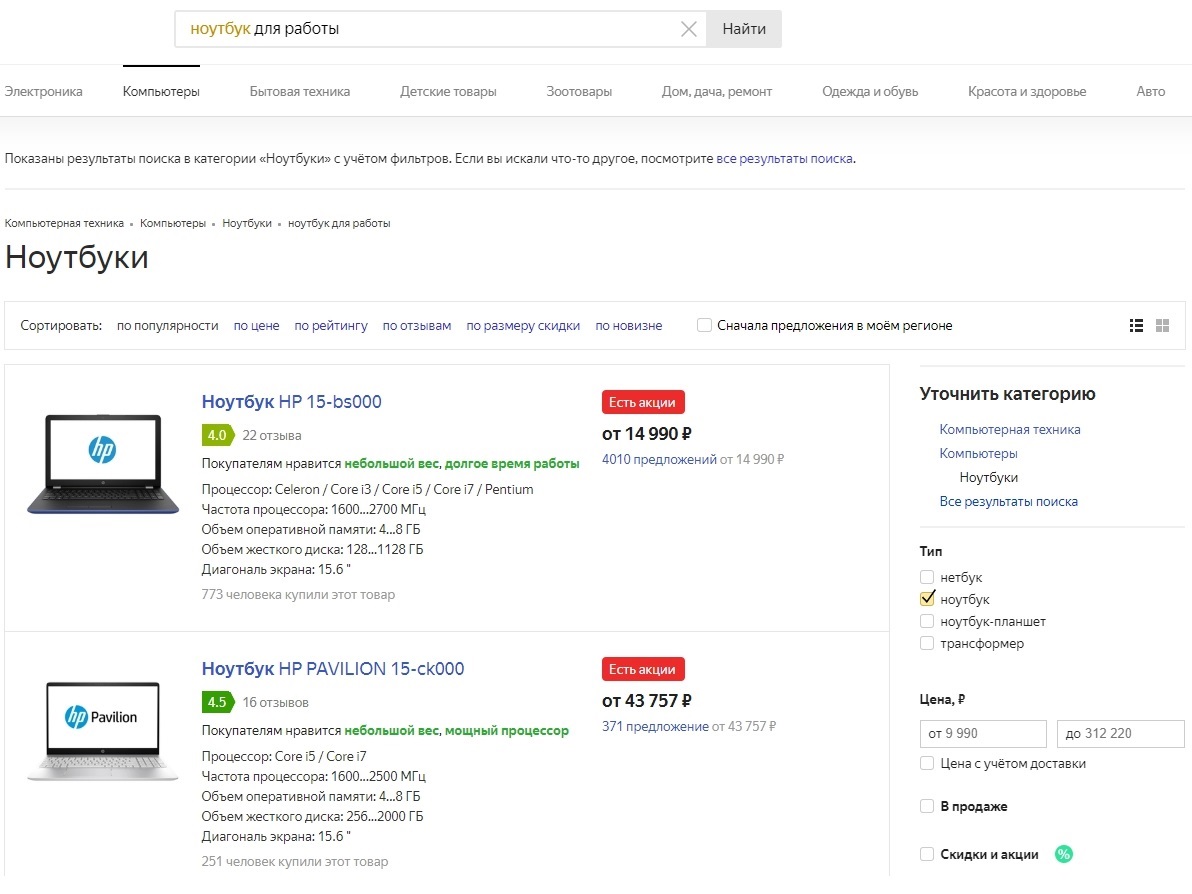
Task: Sort results 'по отзывам'
Action: [417, 325]
